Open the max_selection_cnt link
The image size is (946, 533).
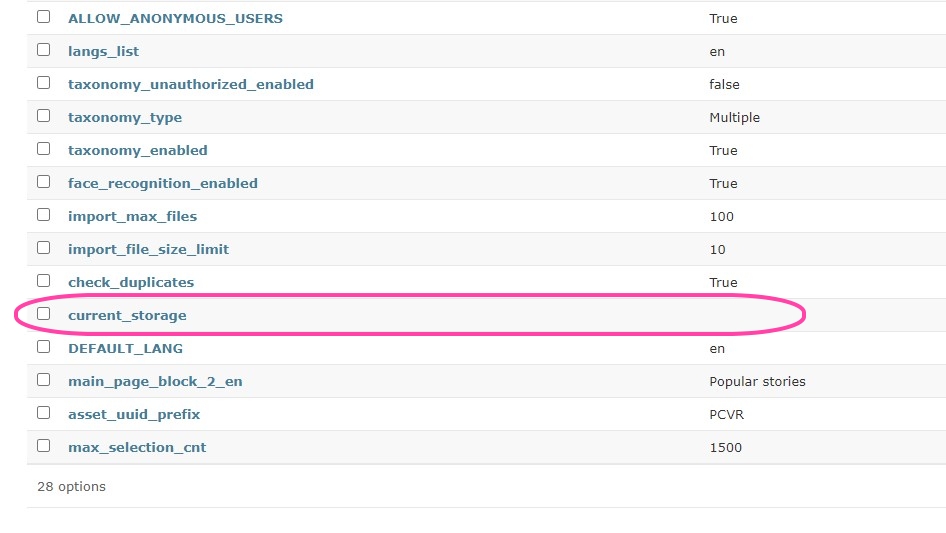pos(137,447)
